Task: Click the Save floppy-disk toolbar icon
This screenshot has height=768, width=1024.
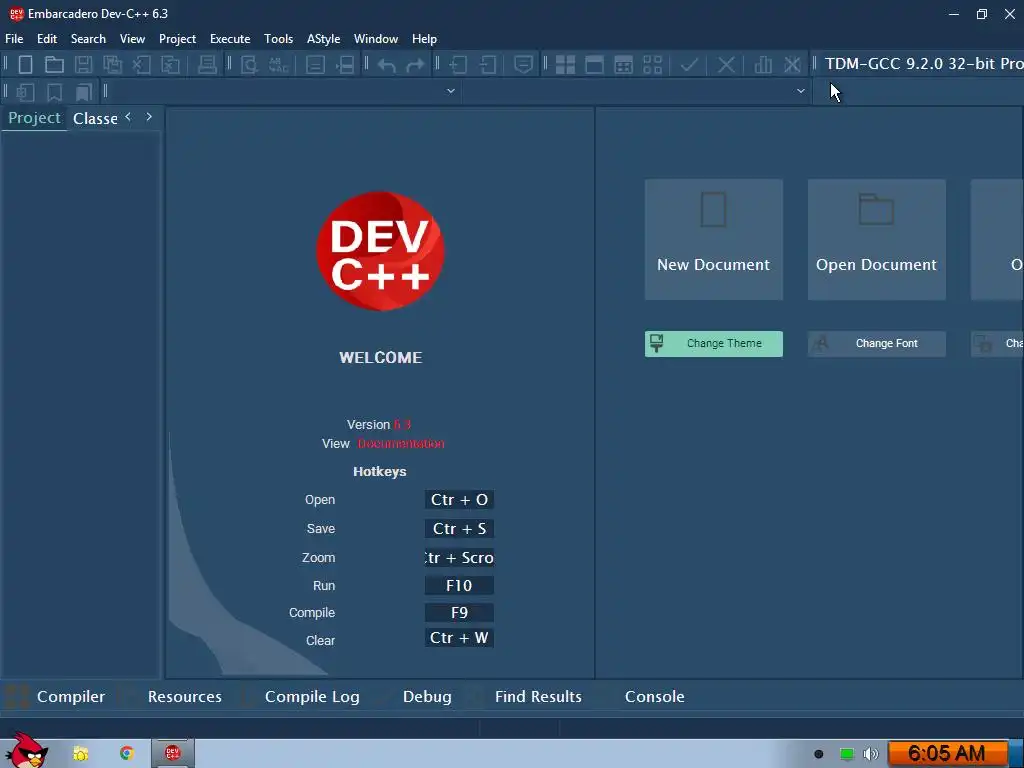Action: pyautogui.click(x=84, y=65)
